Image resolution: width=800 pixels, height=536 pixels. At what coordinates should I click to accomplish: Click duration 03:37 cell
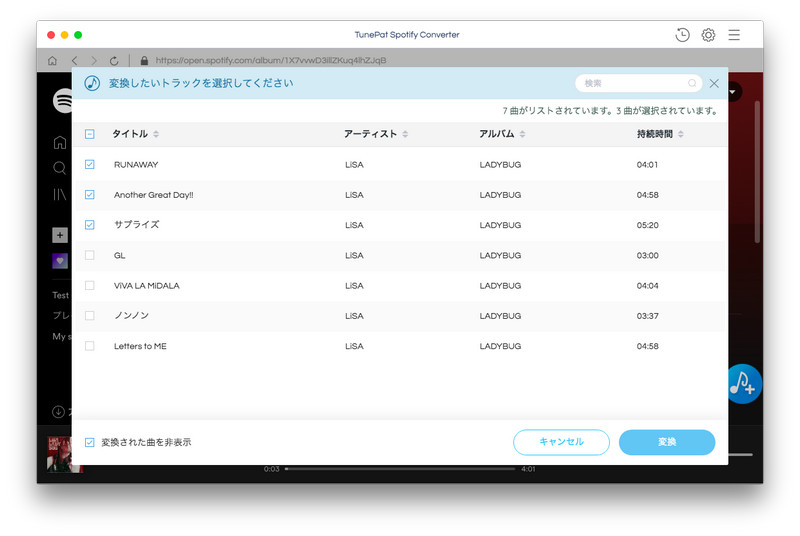point(647,316)
